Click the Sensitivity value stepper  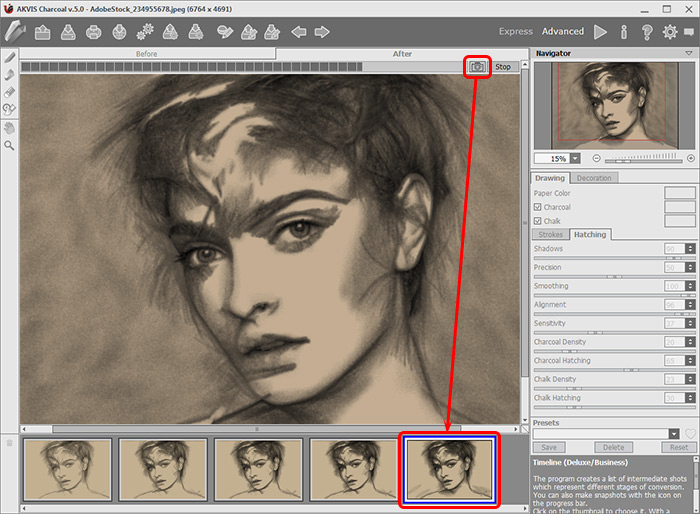(x=690, y=323)
